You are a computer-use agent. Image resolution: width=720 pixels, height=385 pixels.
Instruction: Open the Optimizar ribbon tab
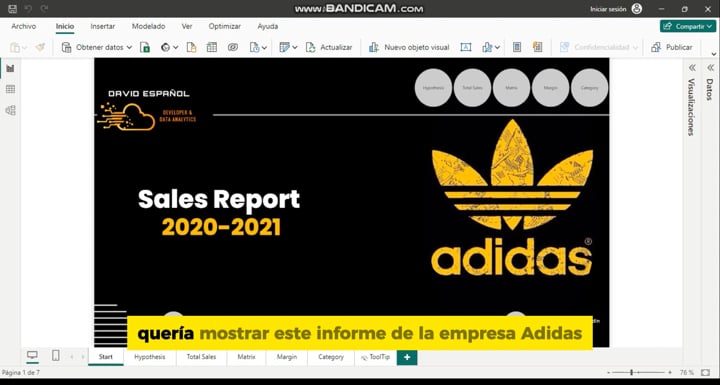click(225, 27)
